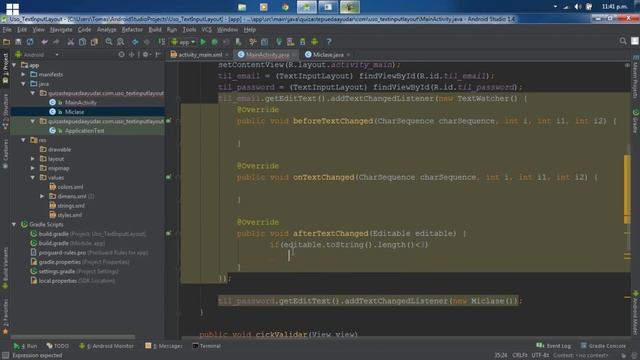The image size is (640, 360).
Task: Switch to the Miclase.java tab
Action: pos(328,55)
